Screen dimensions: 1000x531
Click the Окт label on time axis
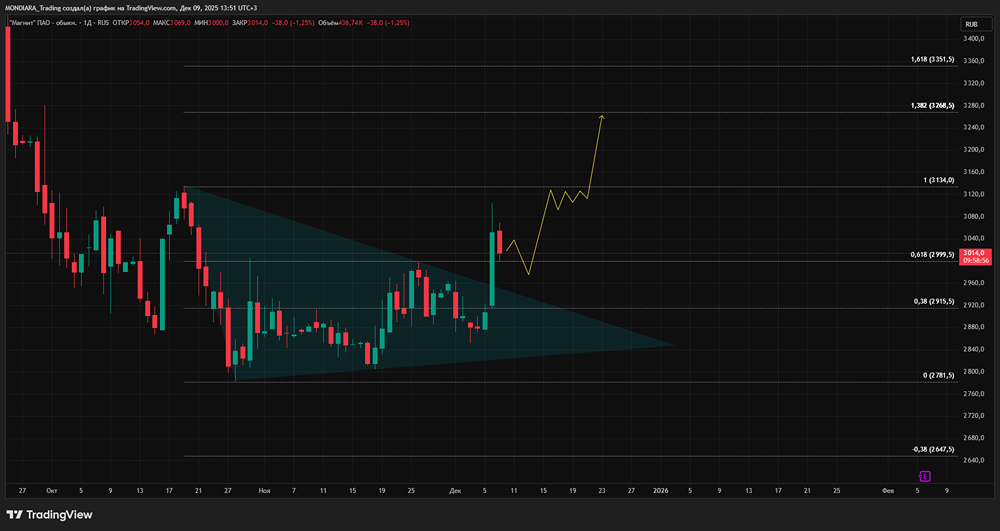tap(52, 491)
